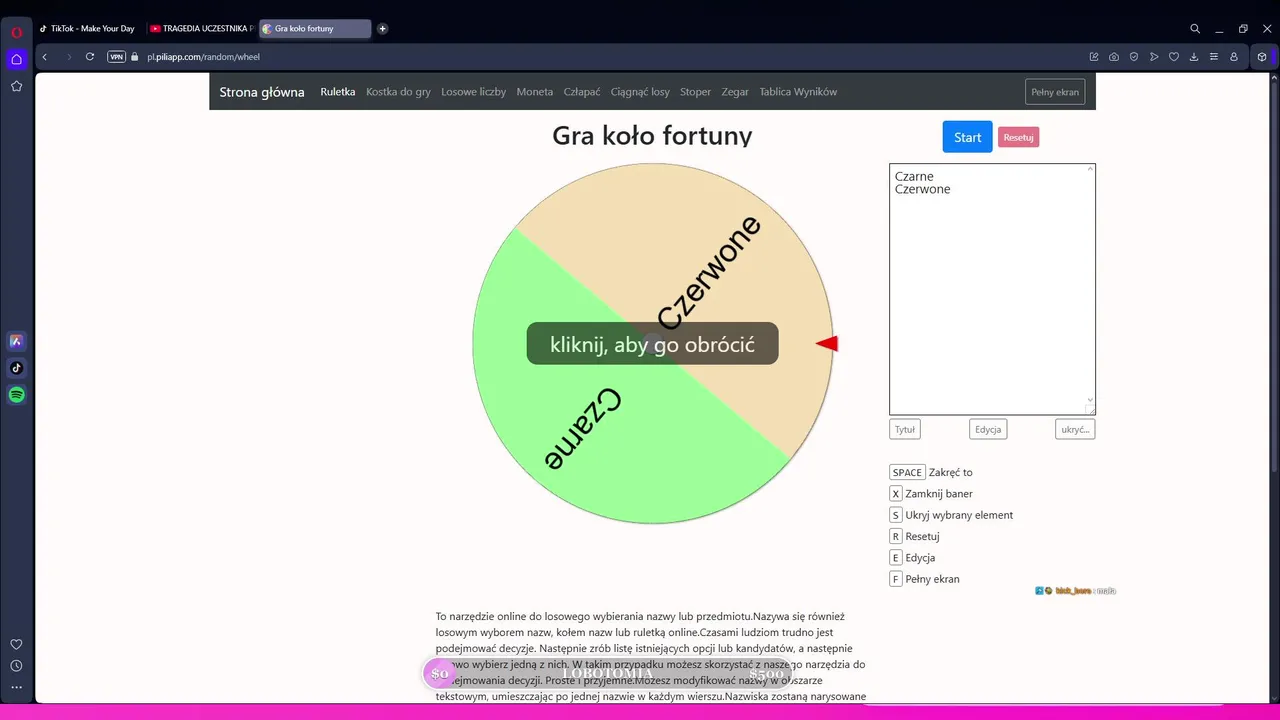Switch to the TRAGEDIA UCZESTNIKA YouTube tab
1280x720 pixels.
click(x=201, y=29)
